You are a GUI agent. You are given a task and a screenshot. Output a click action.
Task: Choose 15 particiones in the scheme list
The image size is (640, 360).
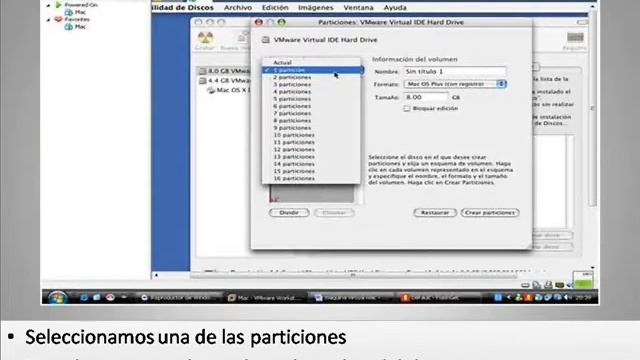(x=311, y=171)
